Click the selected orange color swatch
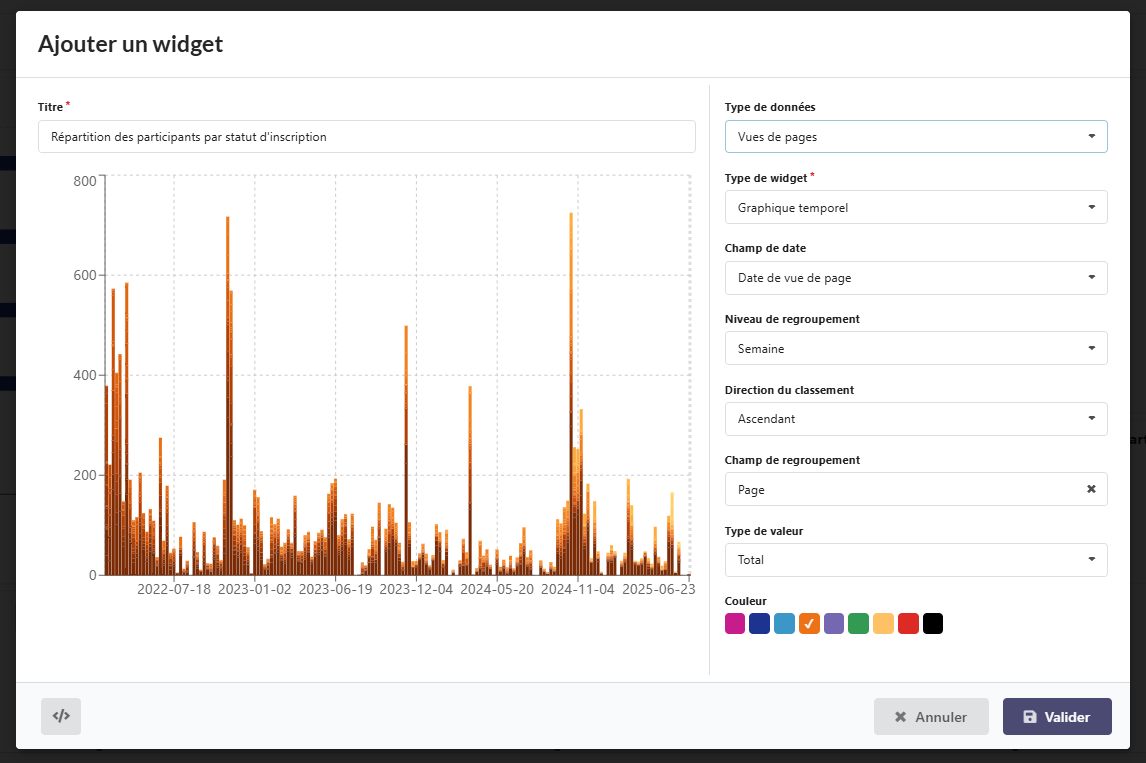This screenshot has width=1146, height=763. [x=809, y=624]
